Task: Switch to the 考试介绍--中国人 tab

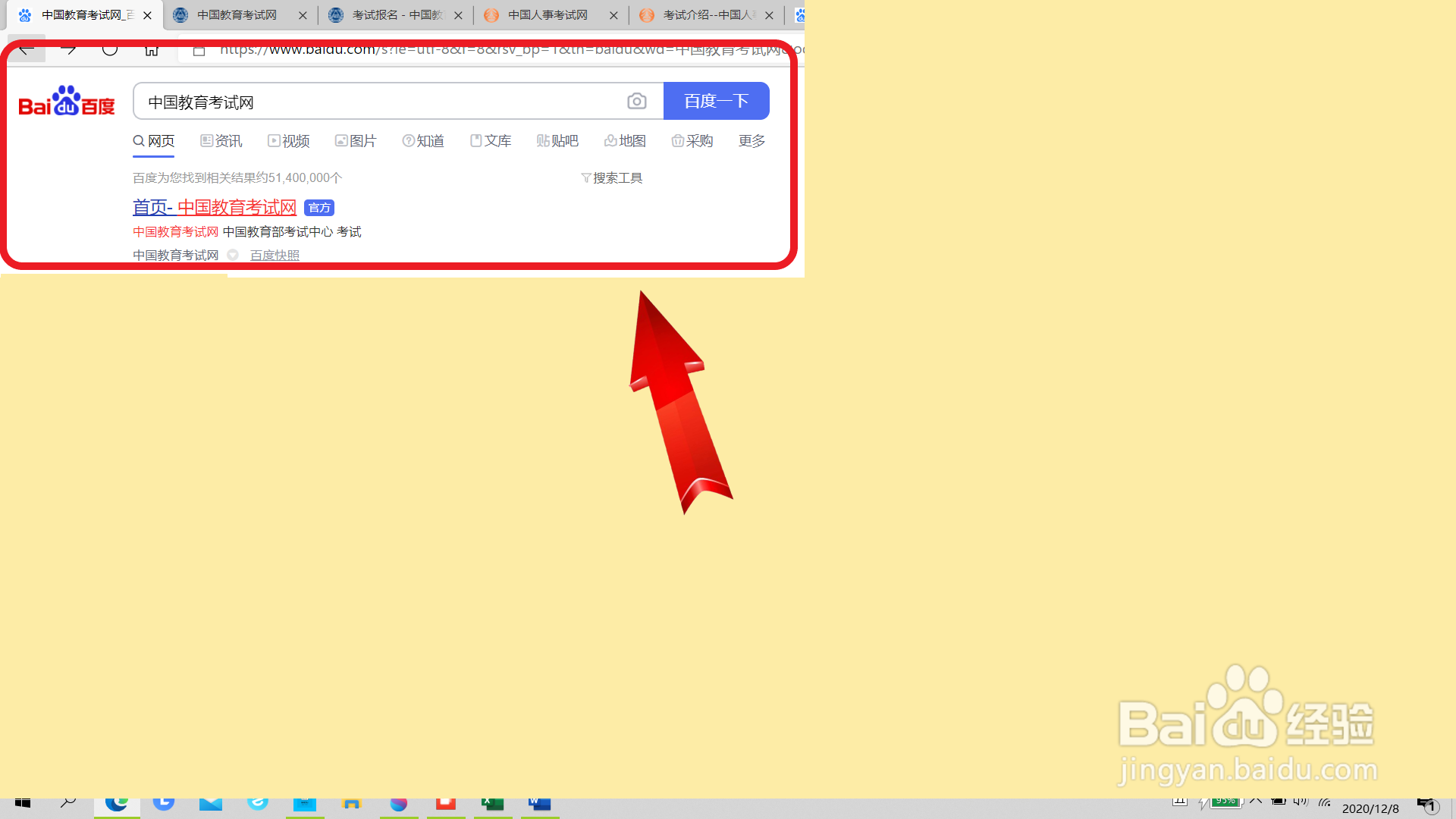Action: (x=708, y=15)
